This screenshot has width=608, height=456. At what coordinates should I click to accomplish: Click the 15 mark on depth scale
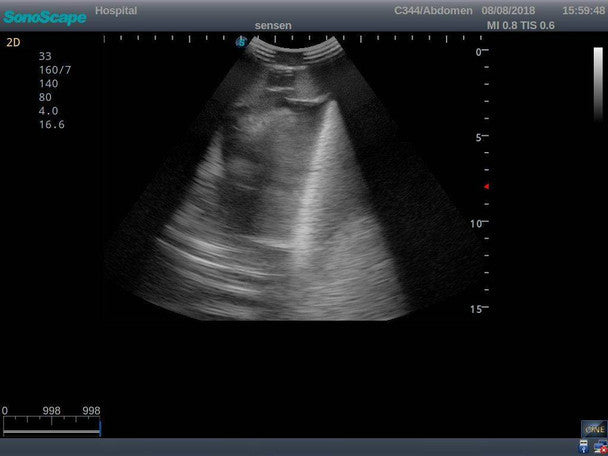[x=475, y=309]
